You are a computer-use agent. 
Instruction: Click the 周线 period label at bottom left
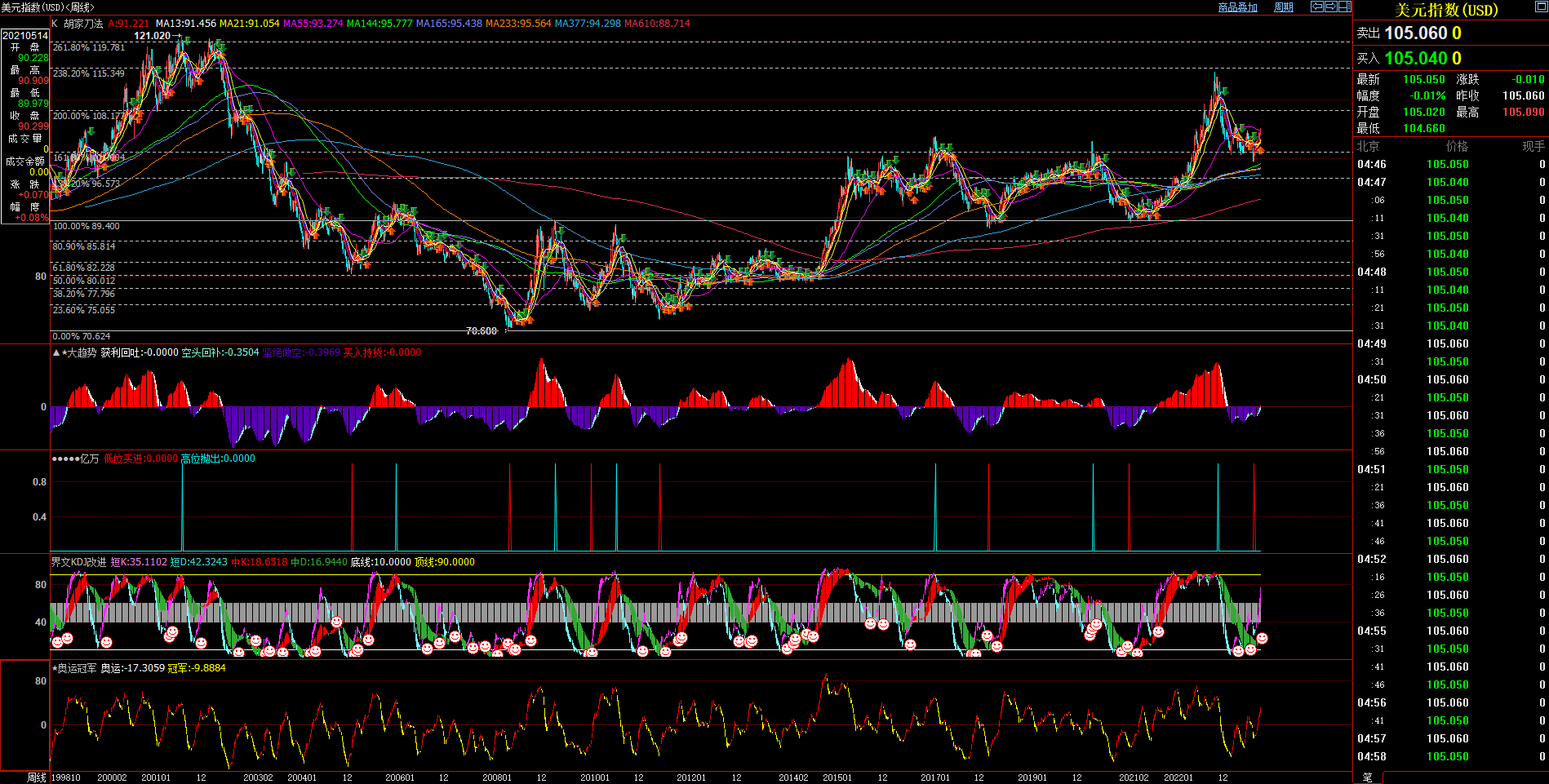[x=37, y=777]
